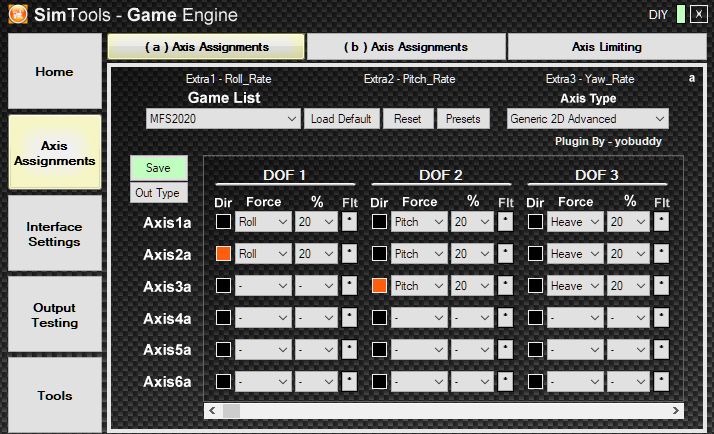Click the SimTools orange logo icon
Viewport: 714px width, 434px height.
[18, 14]
